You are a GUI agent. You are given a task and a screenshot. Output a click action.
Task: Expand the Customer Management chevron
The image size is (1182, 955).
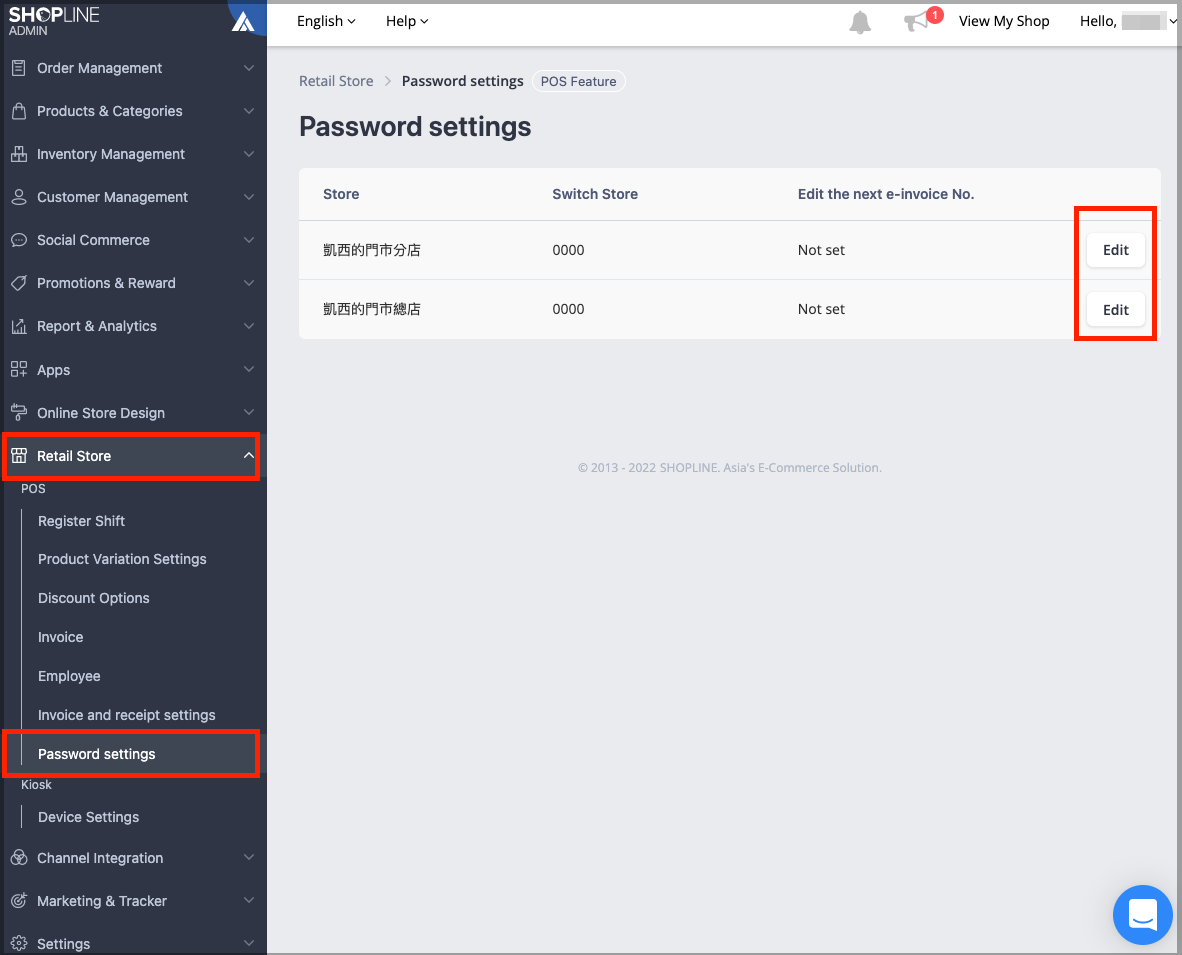click(249, 197)
